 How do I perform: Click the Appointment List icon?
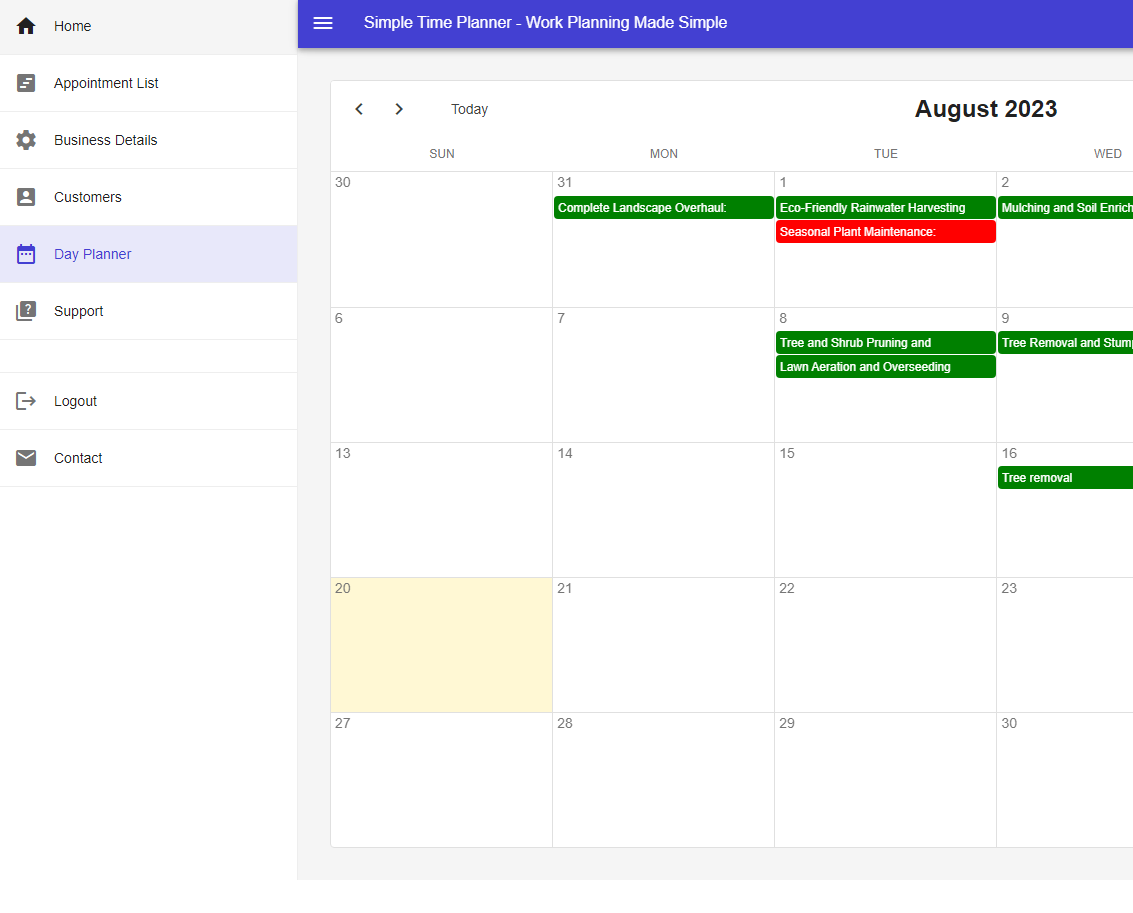coord(26,83)
